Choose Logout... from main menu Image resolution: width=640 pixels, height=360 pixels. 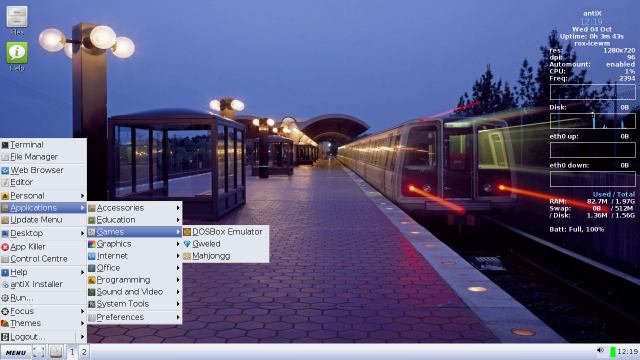point(43,337)
